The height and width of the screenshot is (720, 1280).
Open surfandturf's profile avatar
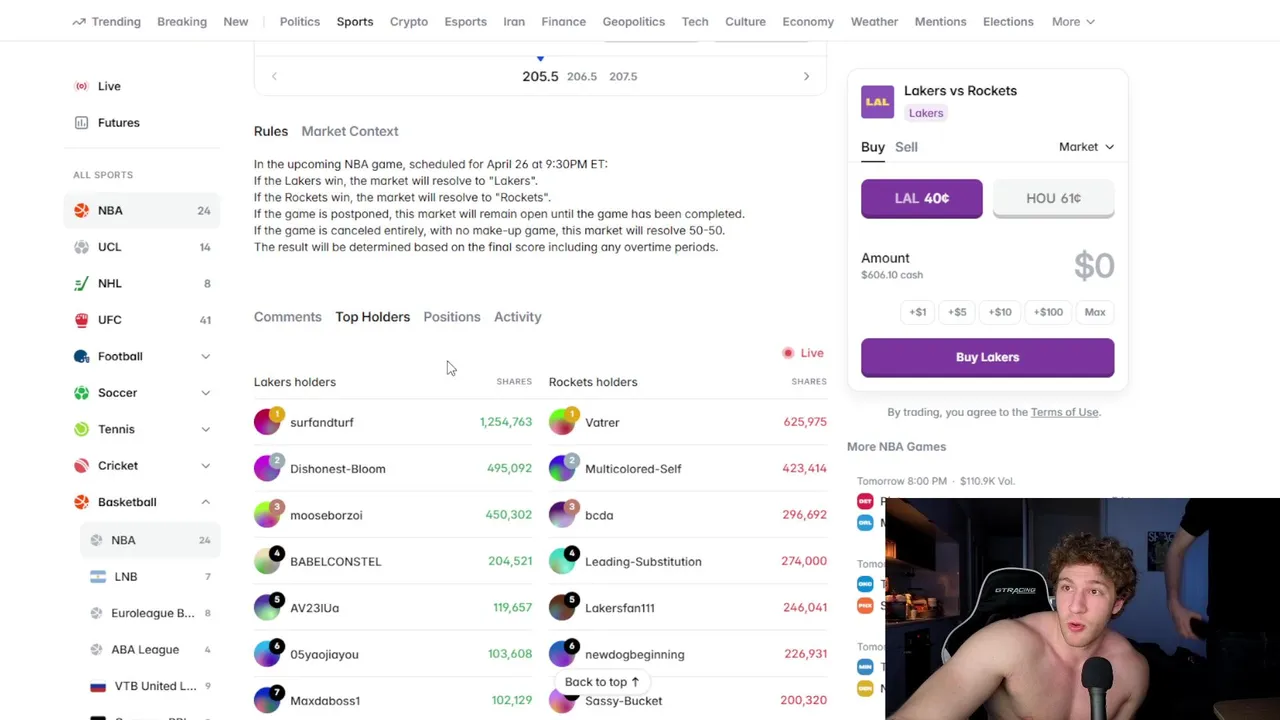[x=267, y=422]
